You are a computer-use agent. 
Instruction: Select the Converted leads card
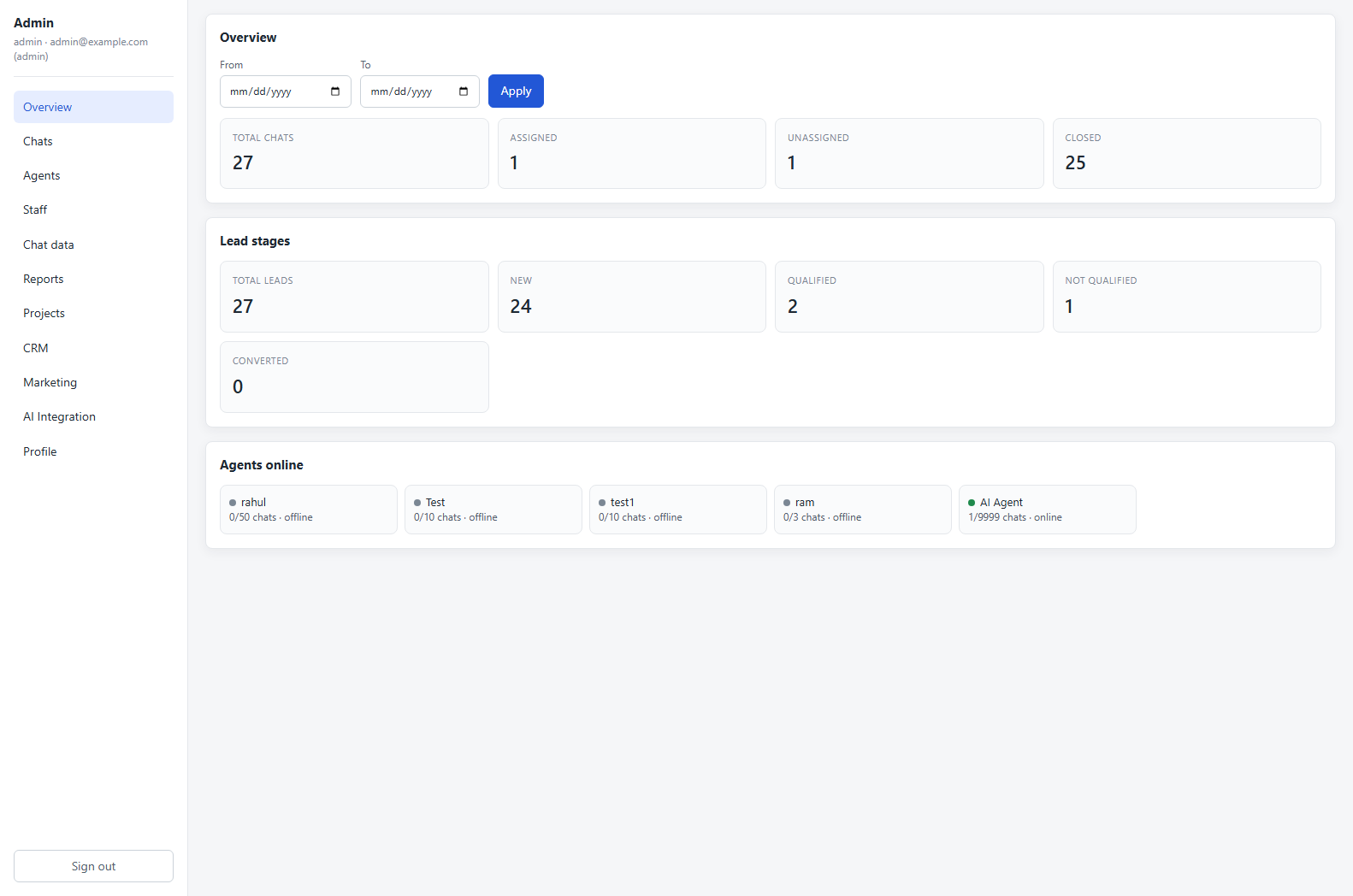[354, 377]
